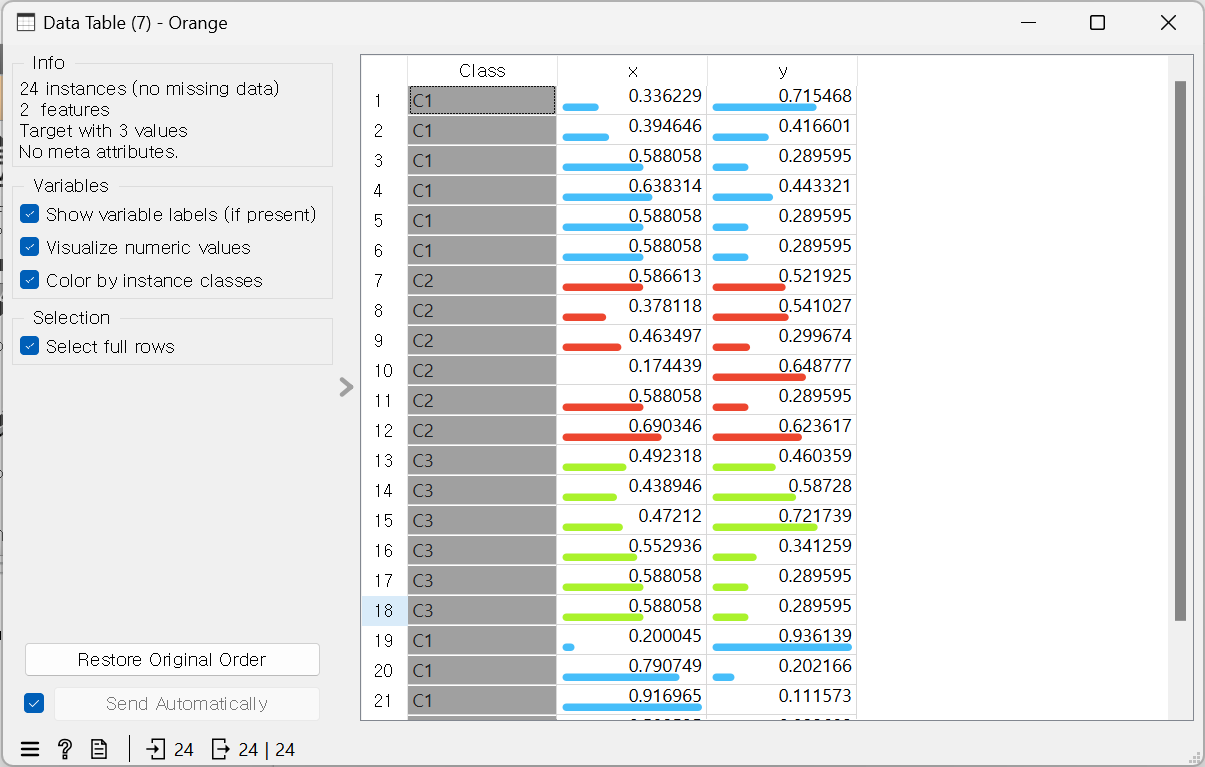This screenshot has height=767, width=1205.
Task: Click x value 0.336229
Action: 665,96
